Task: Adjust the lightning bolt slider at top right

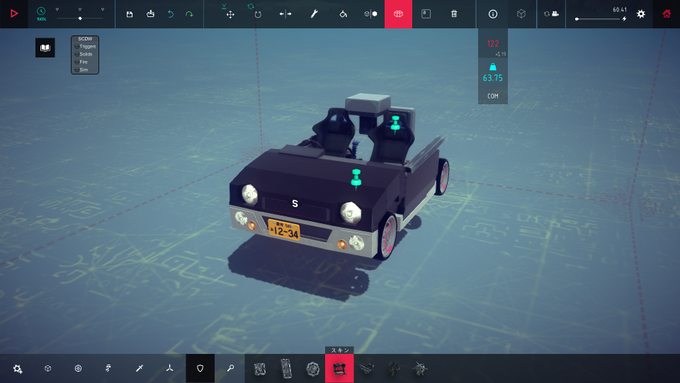Action: [577, 19]
